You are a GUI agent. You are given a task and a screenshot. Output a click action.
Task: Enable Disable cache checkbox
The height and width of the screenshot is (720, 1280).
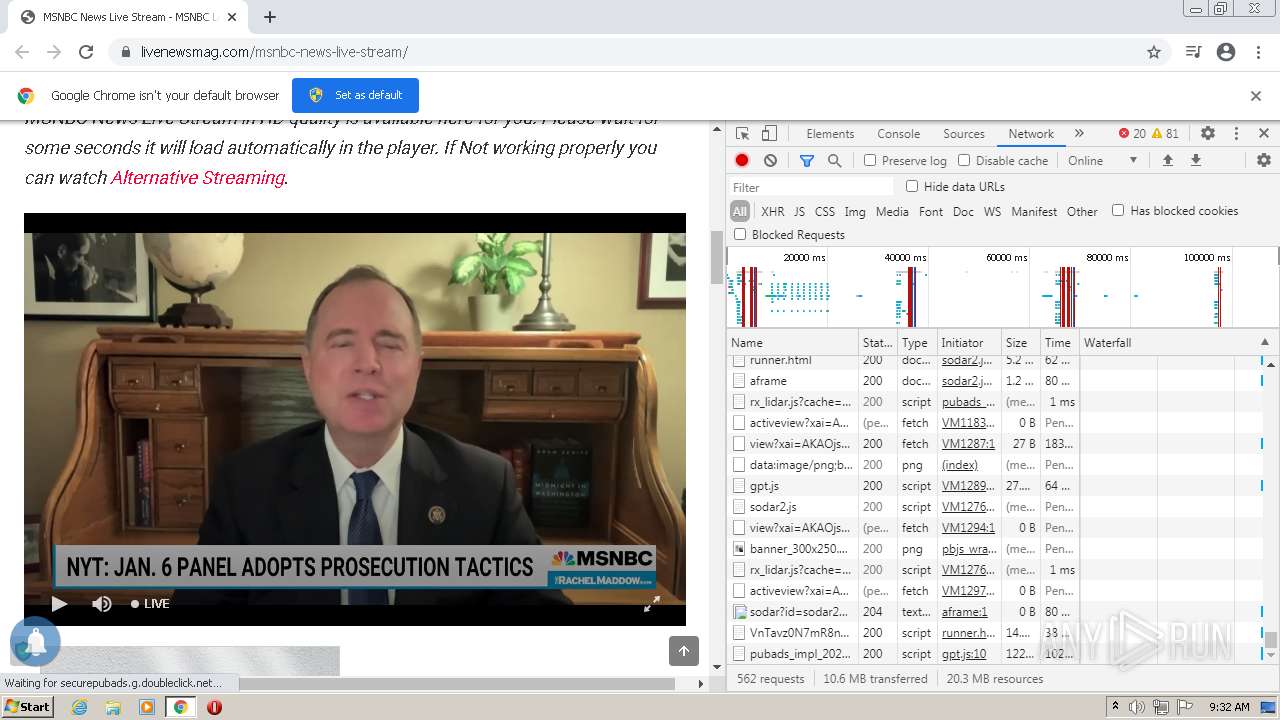click(x=964, y=160)
